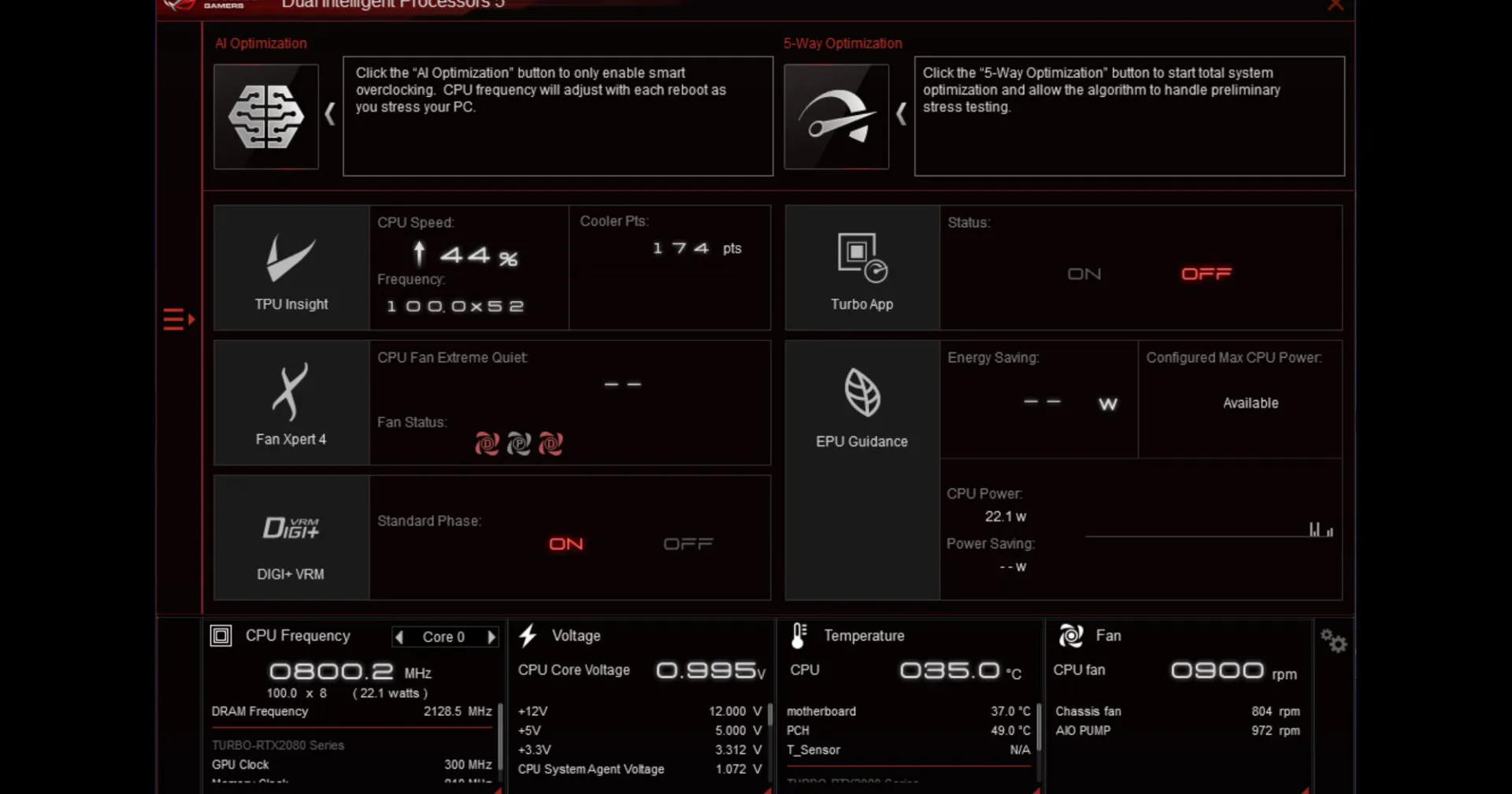Click the CPU Frequency chip icon
Viewport: 1512px width, 794px height.
[221, 636]
